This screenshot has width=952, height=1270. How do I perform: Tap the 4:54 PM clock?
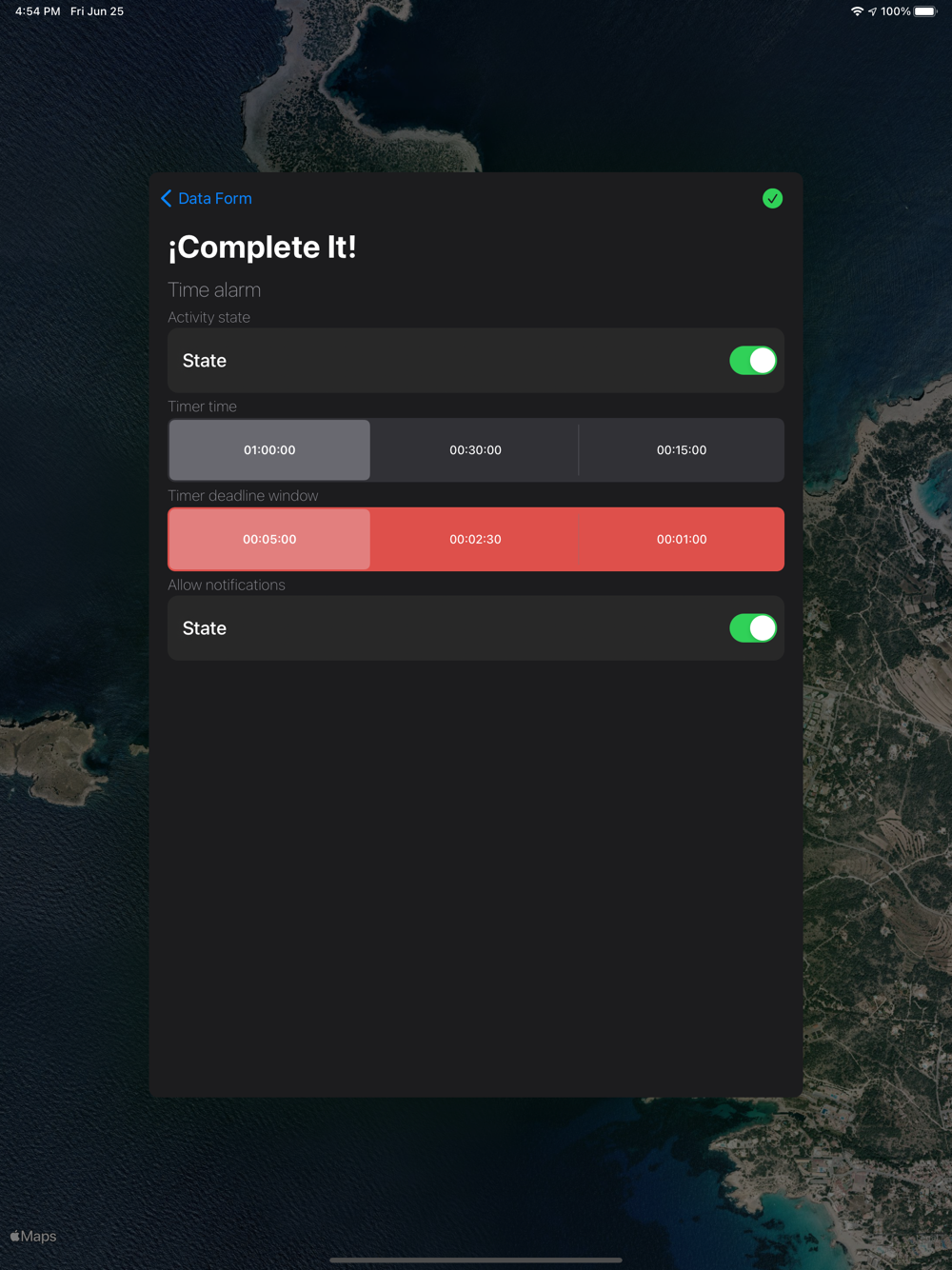(x=37, y=11)
